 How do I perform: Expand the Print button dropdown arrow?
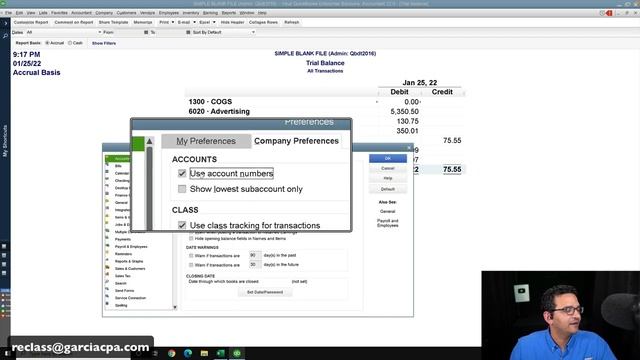pyautogui.click(x=173, y=22)
